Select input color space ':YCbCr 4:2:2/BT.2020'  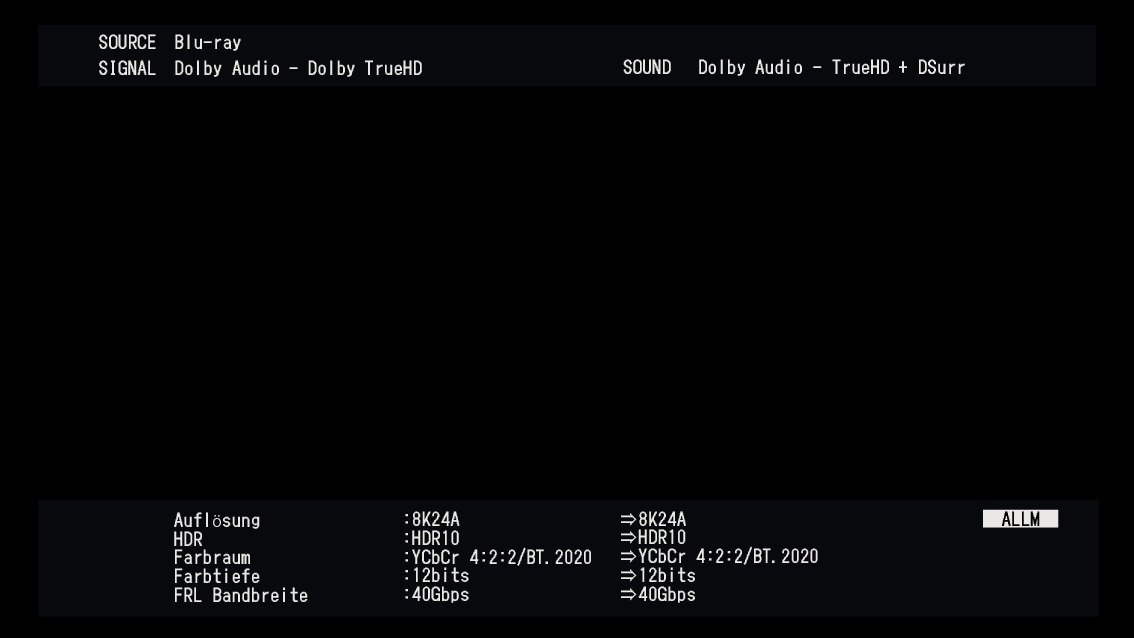[498, 557]
